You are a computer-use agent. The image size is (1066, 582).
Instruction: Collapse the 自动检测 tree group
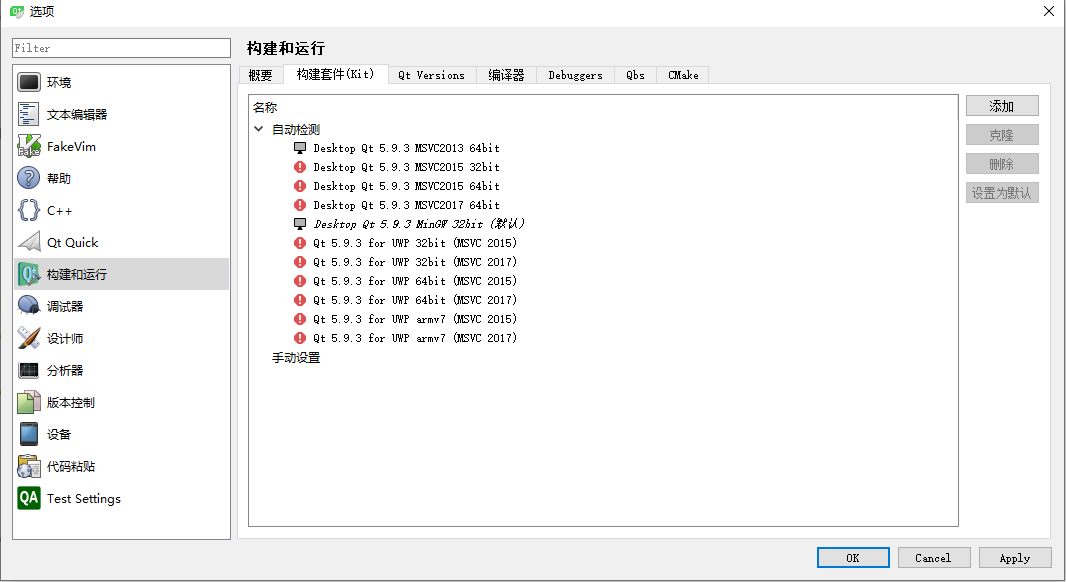click(258, 129)
